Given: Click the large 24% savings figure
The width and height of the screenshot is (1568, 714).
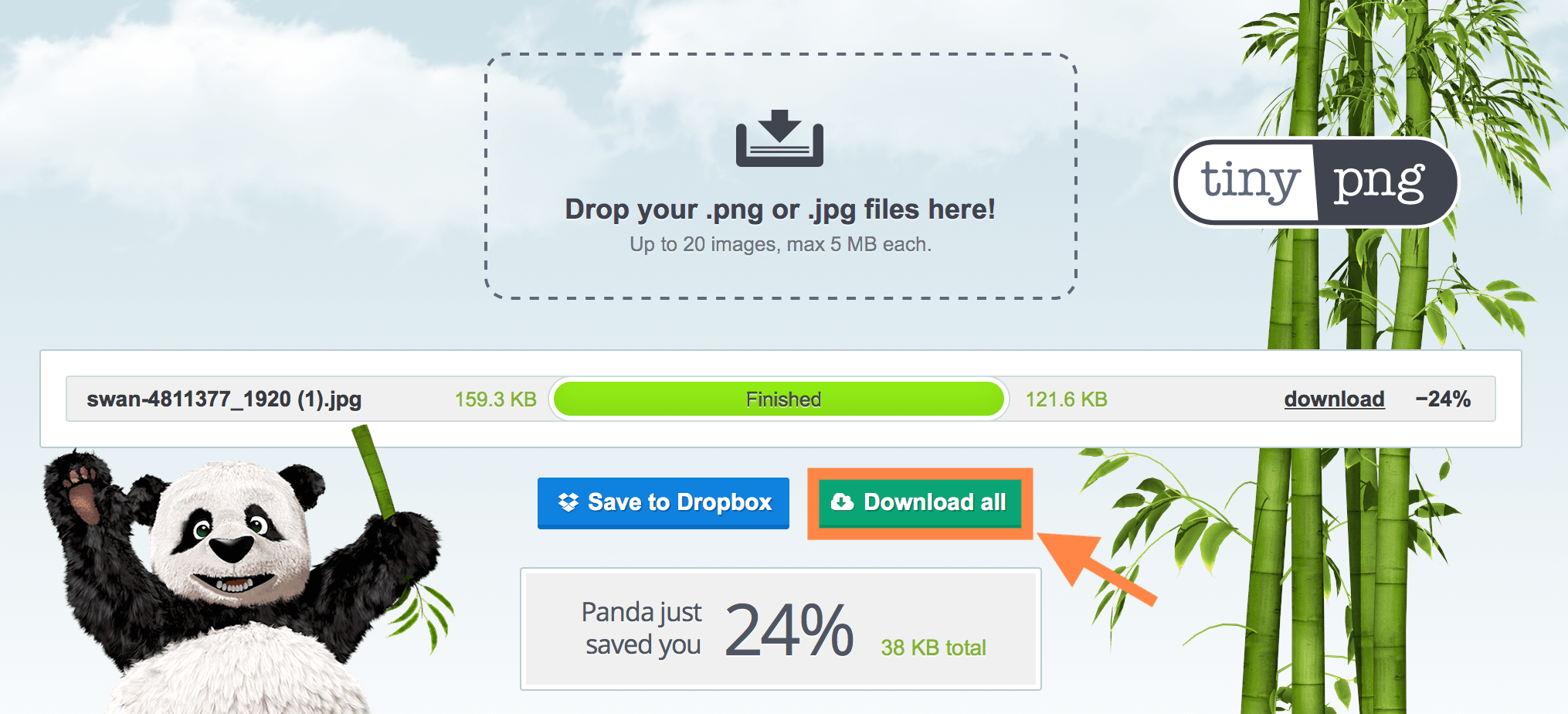Looking at the screenshot, I should point(789,631).
